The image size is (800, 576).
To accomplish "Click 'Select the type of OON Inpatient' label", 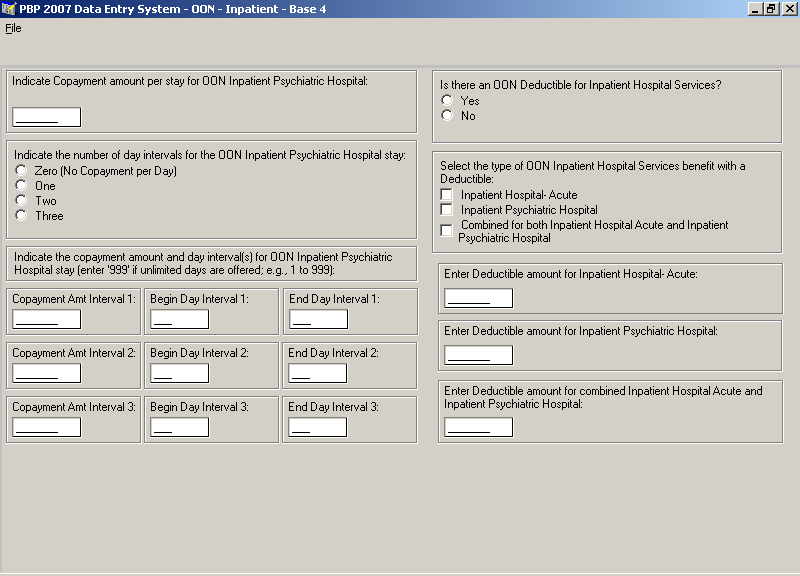I will pyautogui.click(x=592, y=172).
